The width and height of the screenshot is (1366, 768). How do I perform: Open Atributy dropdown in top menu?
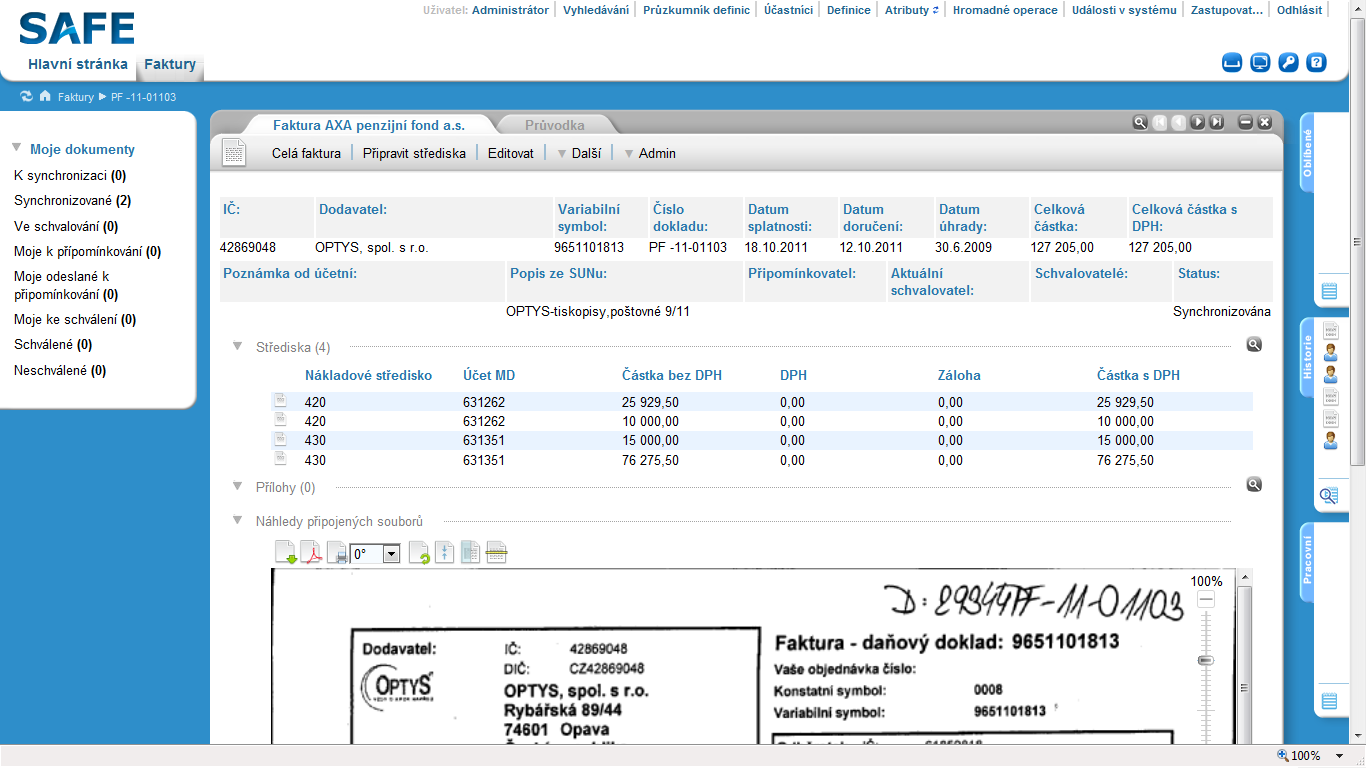[x=912, y=10]
